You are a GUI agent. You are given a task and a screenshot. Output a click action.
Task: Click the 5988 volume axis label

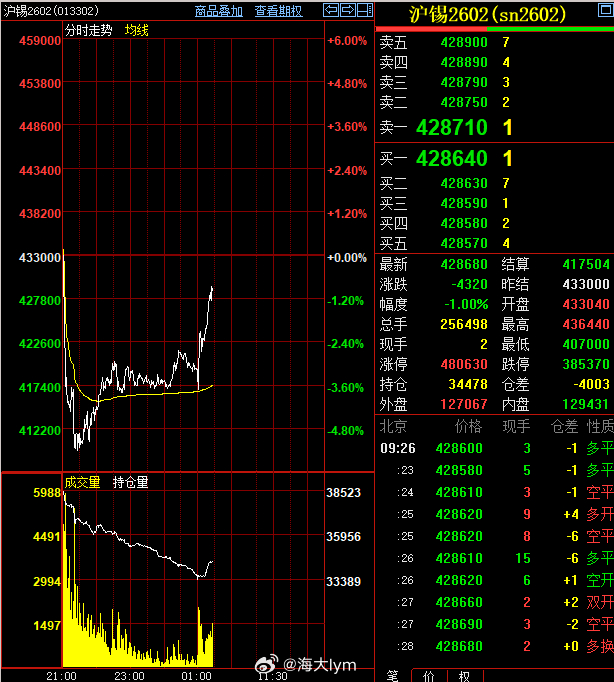47,493
